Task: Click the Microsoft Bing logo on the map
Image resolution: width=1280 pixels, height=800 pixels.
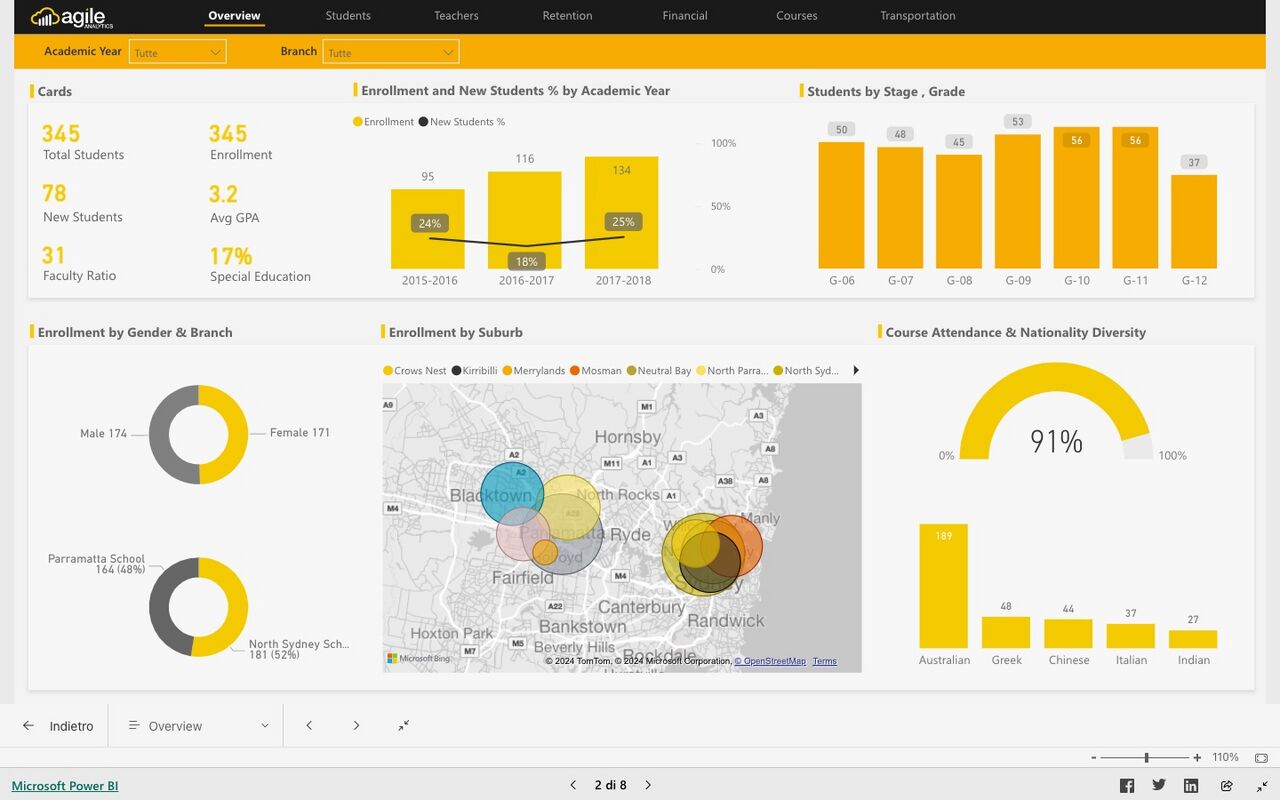Action: 414,657
